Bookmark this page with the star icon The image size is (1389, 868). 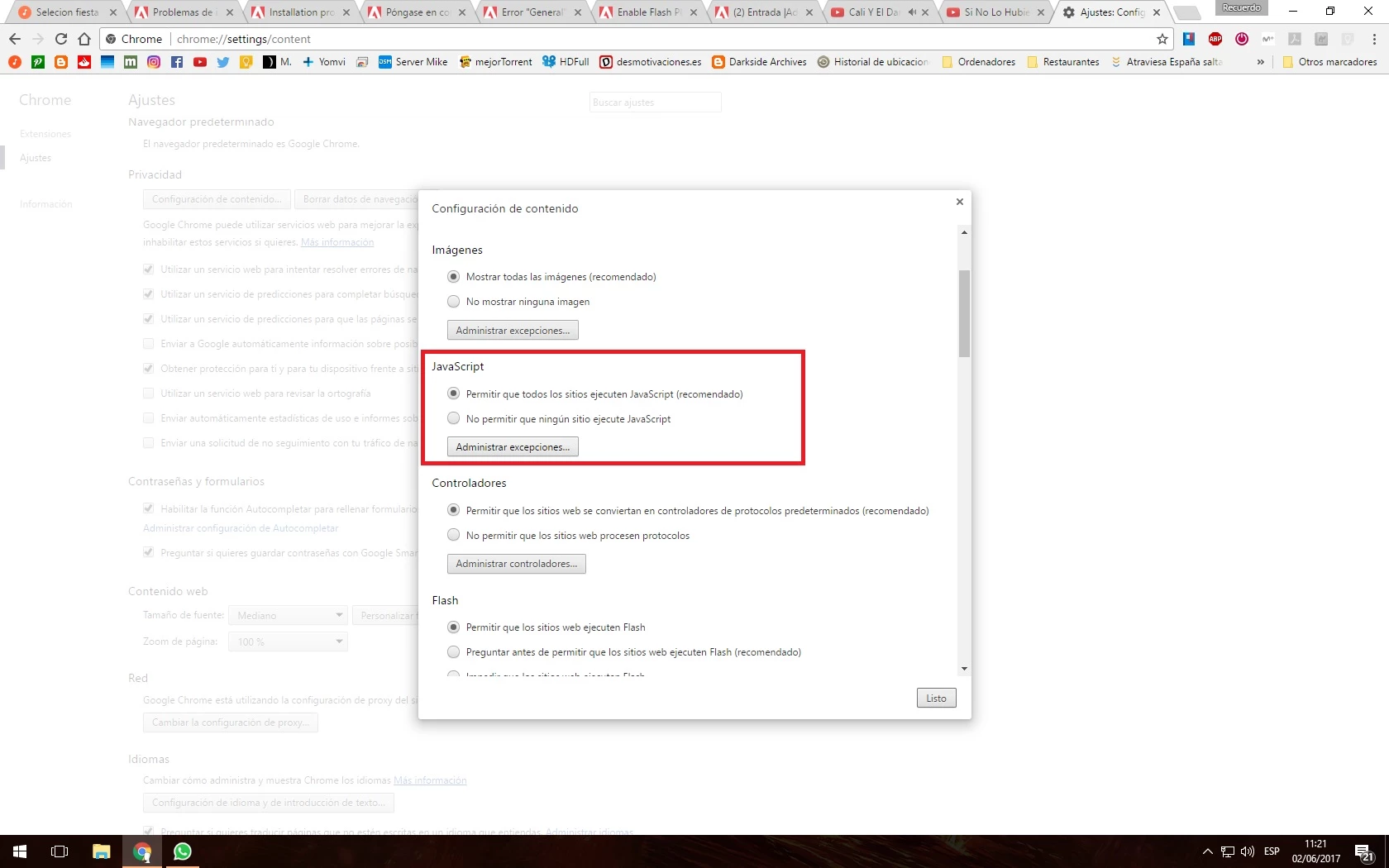(1162, 39)
